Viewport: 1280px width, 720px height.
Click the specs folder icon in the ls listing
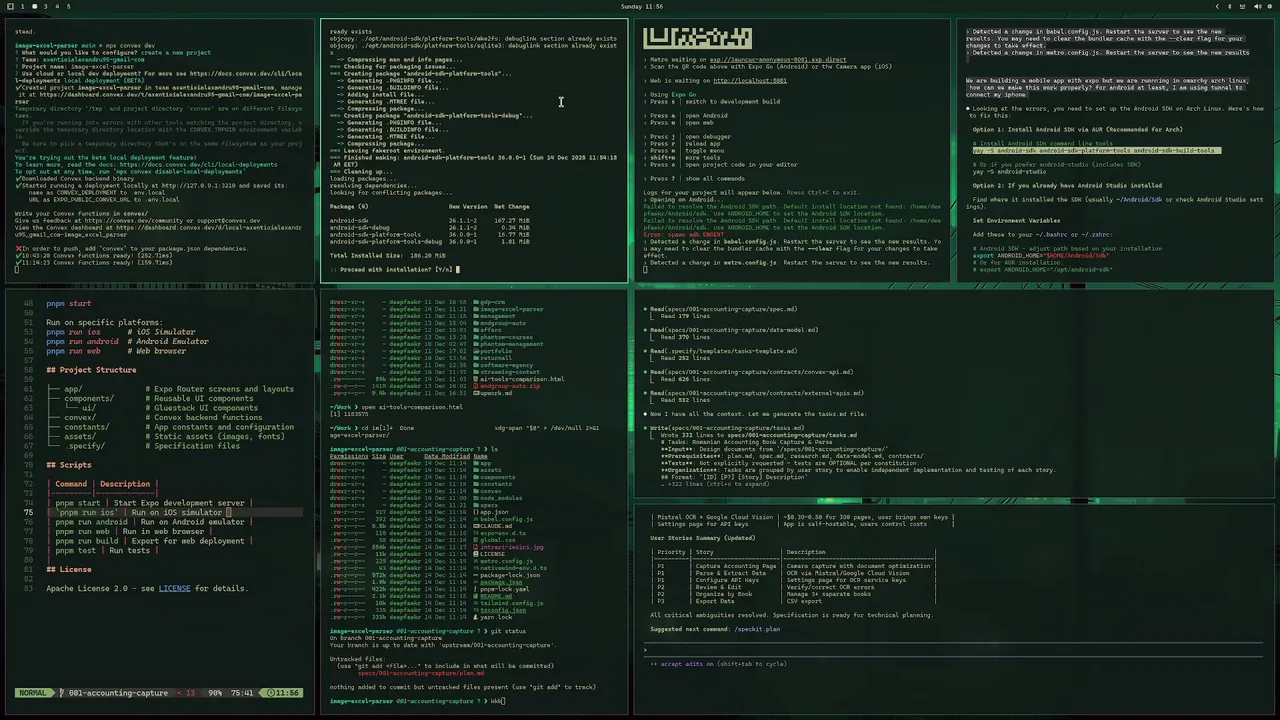477,505
